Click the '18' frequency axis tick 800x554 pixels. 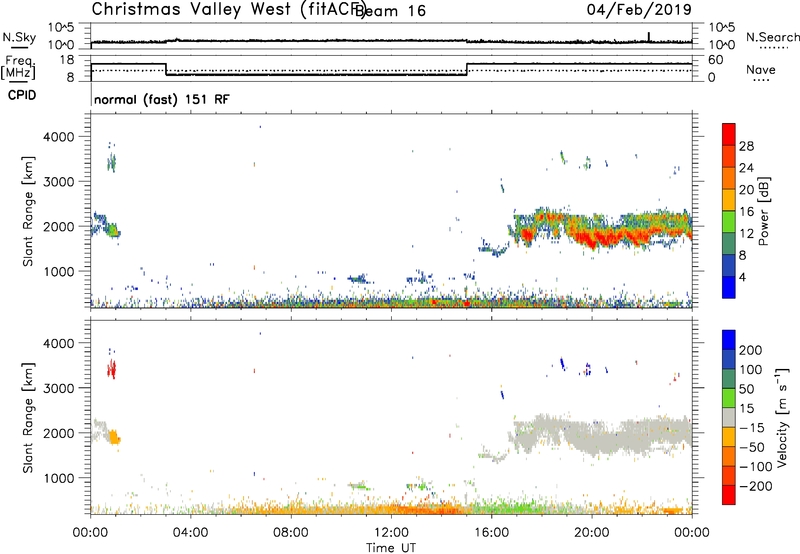click(x=67, y=60)
